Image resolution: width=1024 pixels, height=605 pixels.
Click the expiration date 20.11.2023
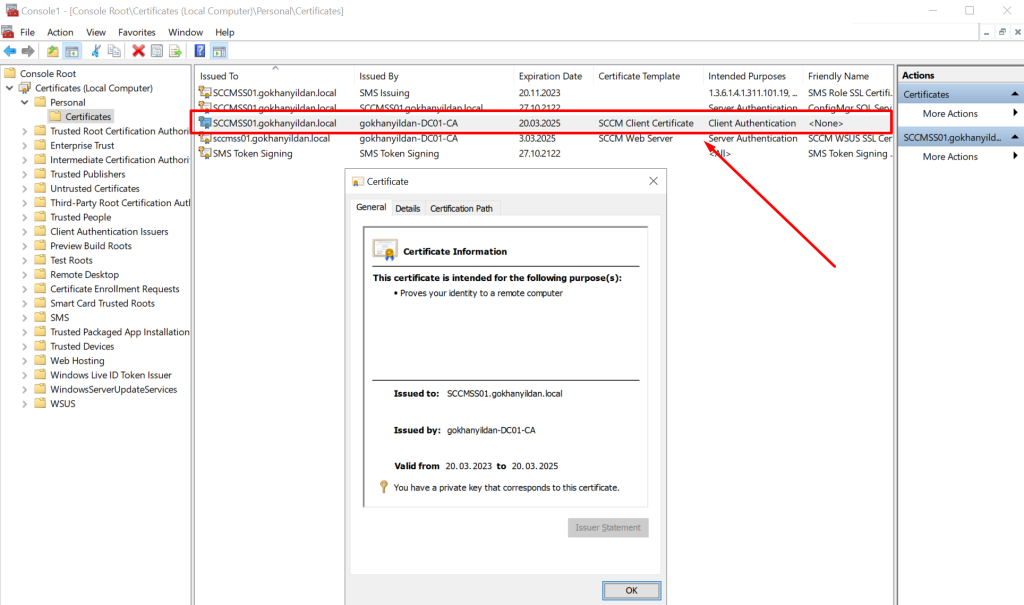pyautogui.click(x=539, y=93)
